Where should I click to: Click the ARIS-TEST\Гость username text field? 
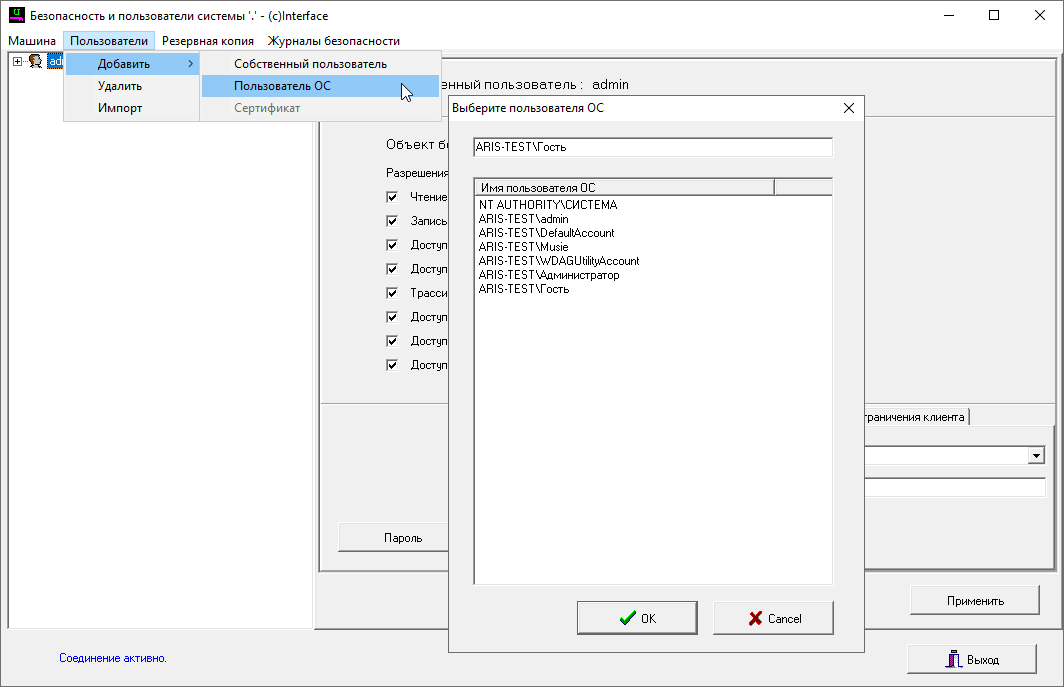[652, 147]
